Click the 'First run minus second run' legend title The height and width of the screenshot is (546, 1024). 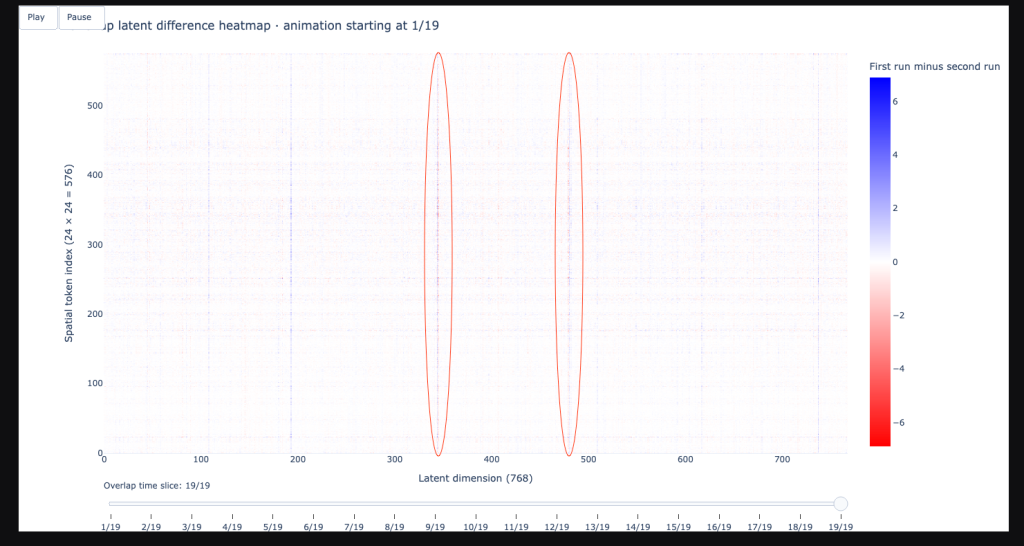coord(934,66)
